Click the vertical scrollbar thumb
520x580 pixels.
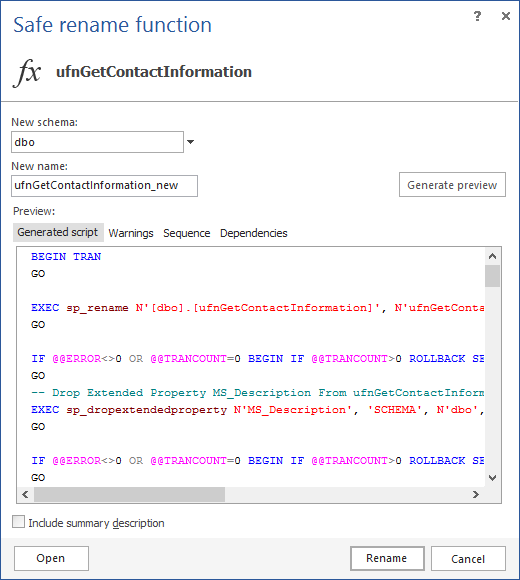pos(492,276)
